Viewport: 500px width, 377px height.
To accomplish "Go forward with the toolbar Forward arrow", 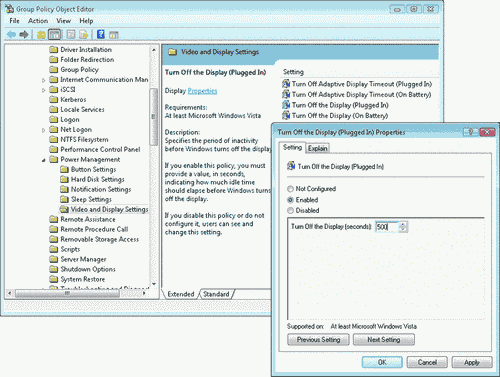I will point(24,34).
